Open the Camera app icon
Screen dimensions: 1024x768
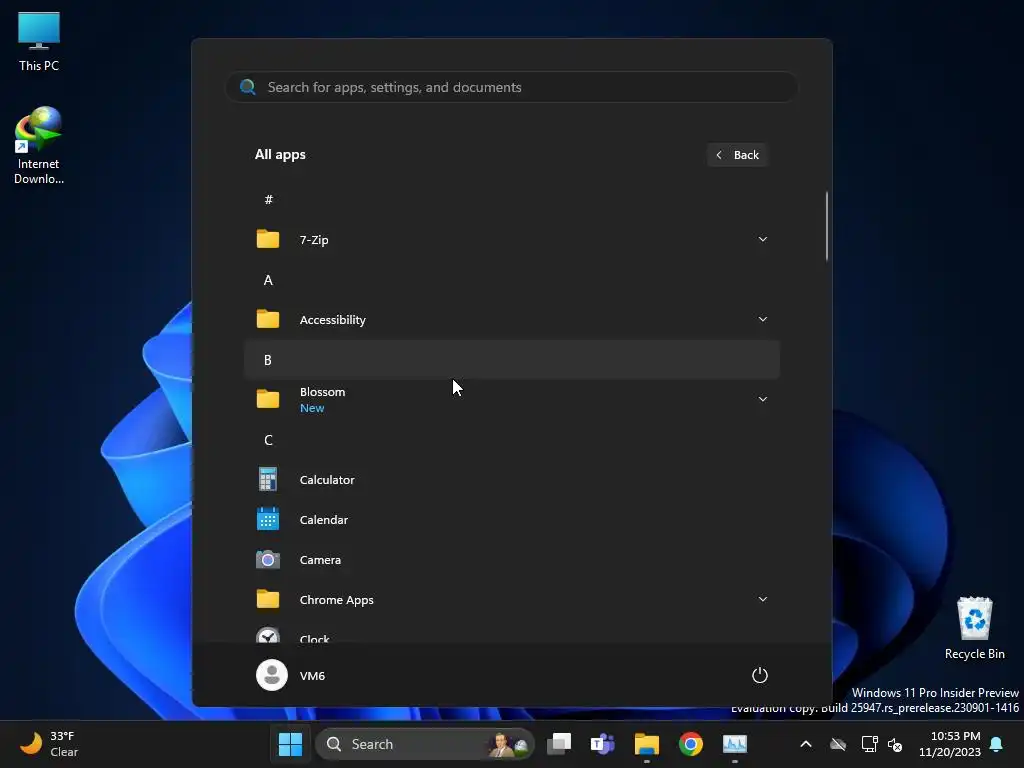(x=268, y=560)
